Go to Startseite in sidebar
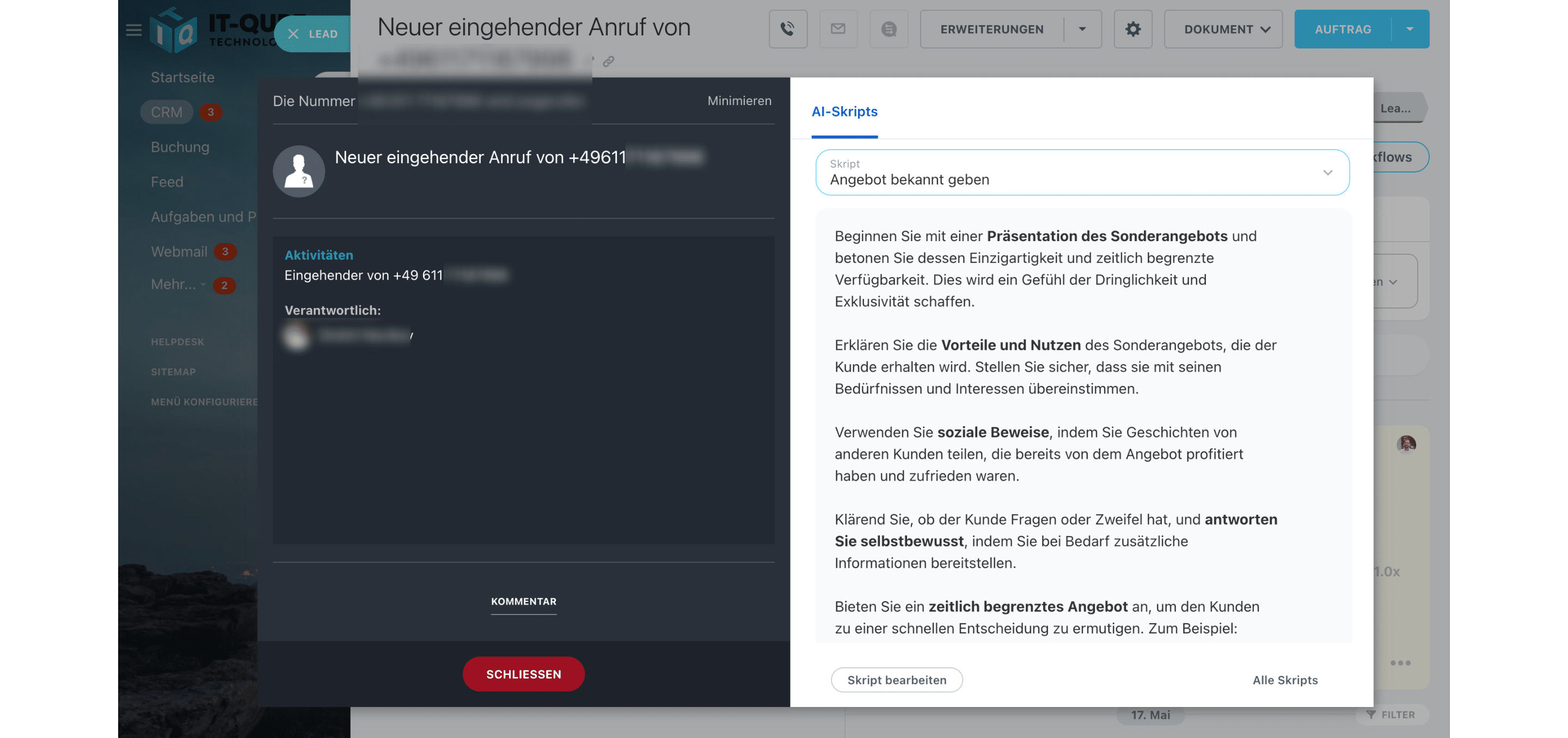Viewport: 1568px width, 738px height. pyautogui.click(x=182, y=77)
